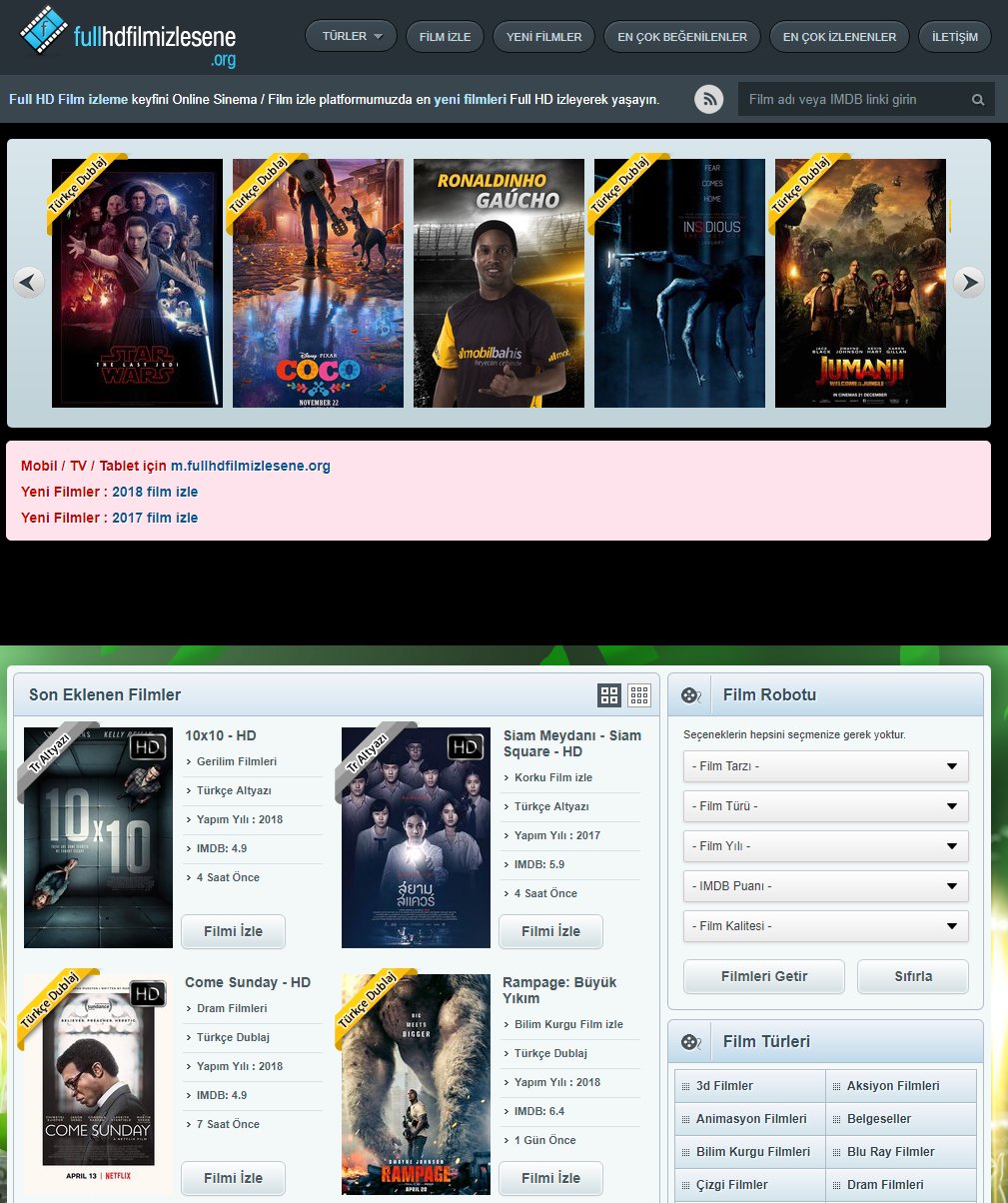Click the fullhdfilmizlesene.org site logo

click(128, 38)
